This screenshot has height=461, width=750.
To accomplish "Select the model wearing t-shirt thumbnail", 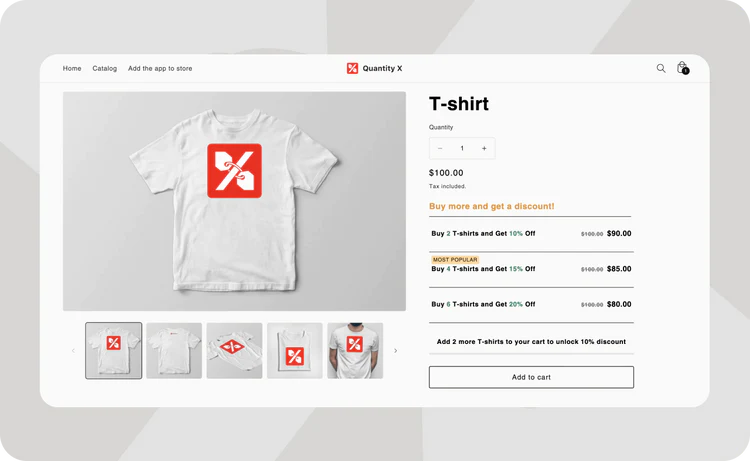I will point(355,351).
